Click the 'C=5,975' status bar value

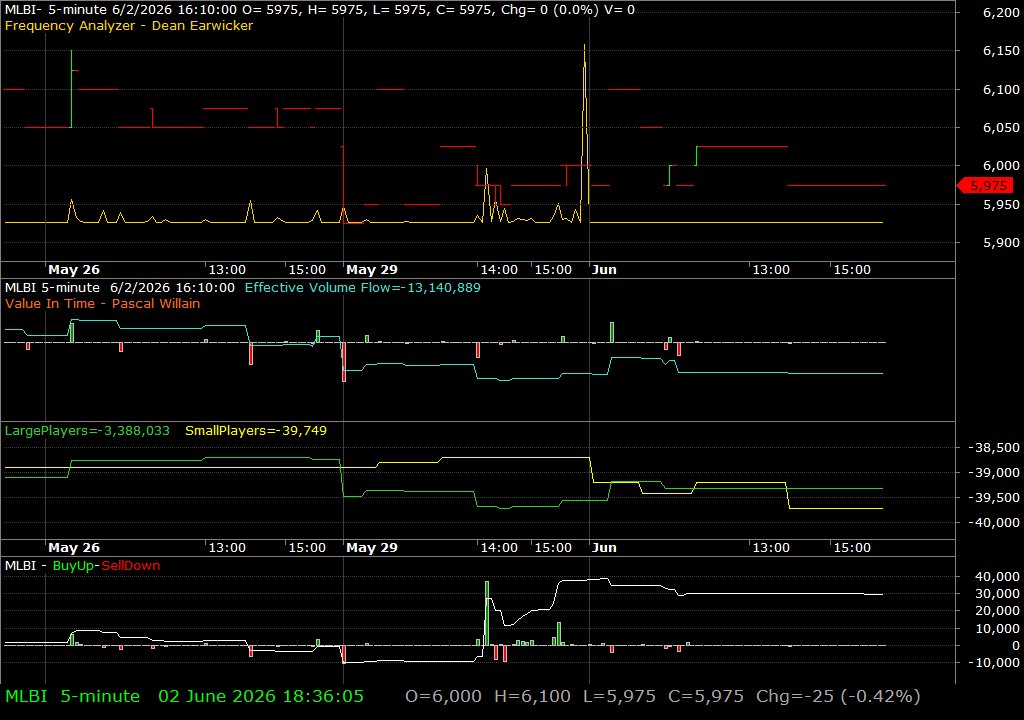706,696
